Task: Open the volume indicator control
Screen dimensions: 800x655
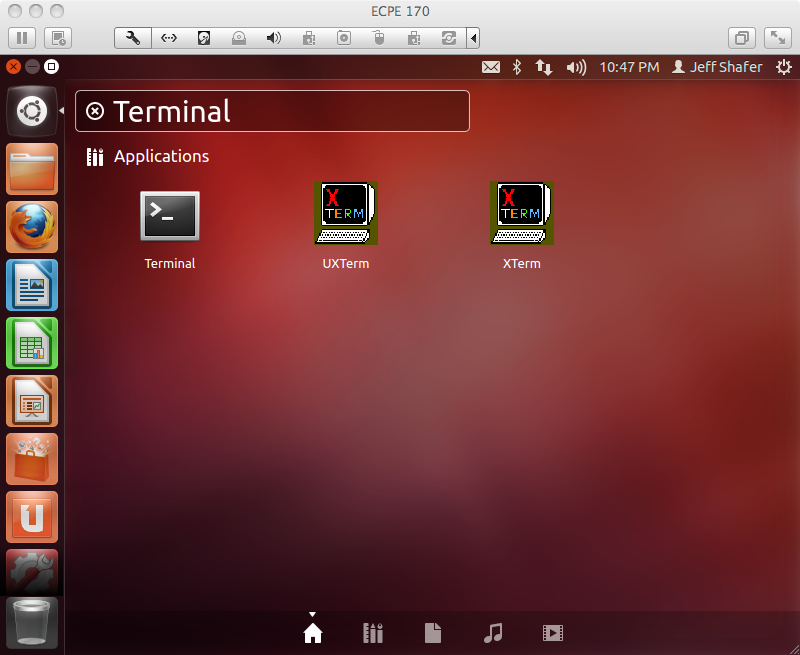Action: (x=575, y=67)
